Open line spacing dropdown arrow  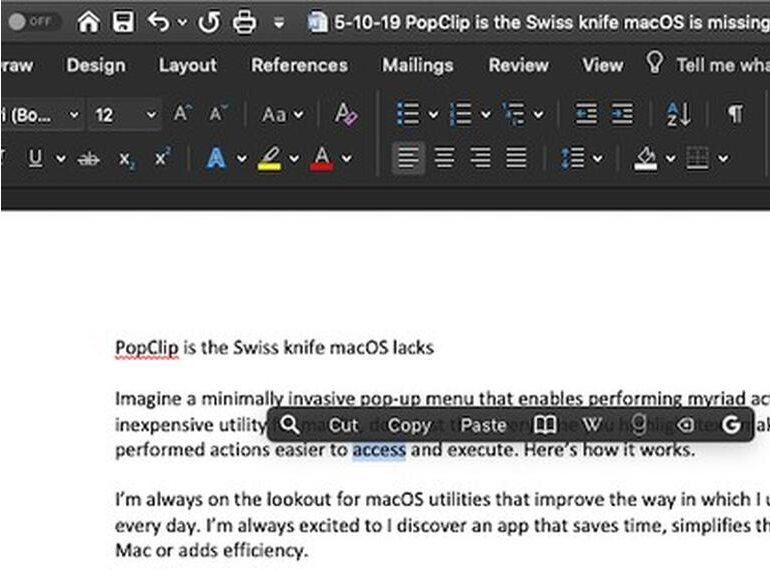[597, 159]
